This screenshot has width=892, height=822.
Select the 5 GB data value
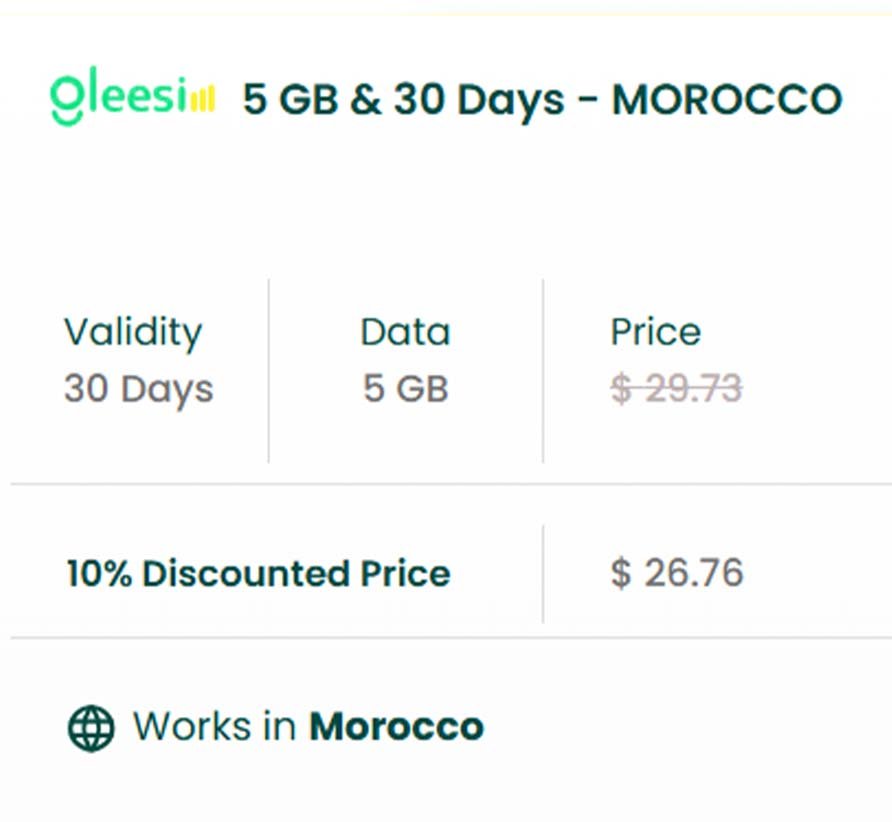pyautogui.click(x=405, y=388)
